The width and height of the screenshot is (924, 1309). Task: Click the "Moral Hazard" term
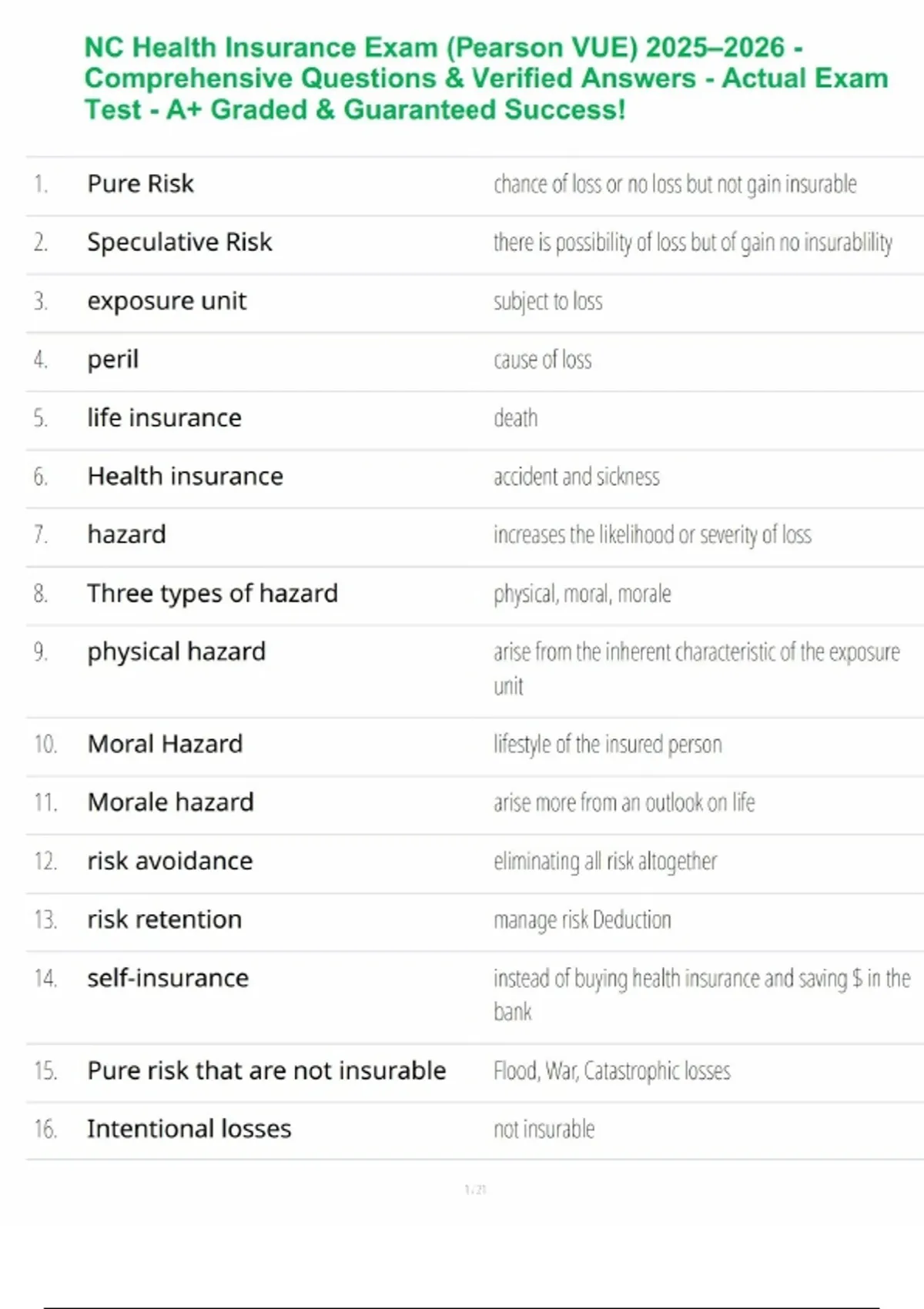pyautogui.click(x=165, y=744)
